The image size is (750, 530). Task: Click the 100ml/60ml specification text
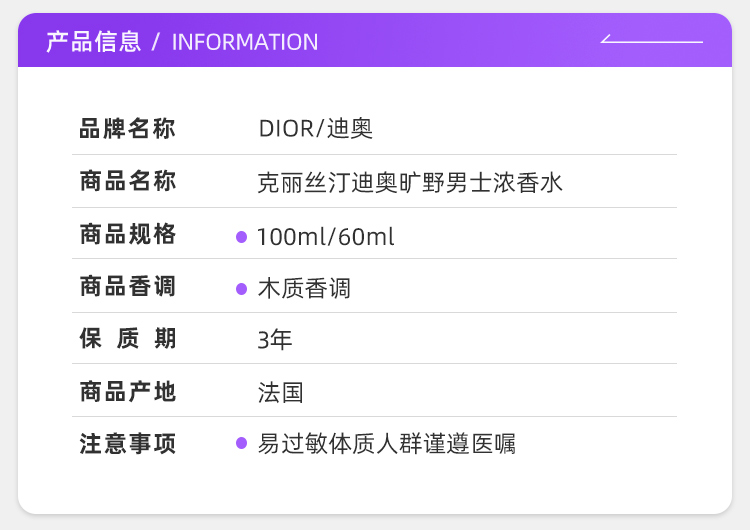pyautogui.click(x=326, y=237)
